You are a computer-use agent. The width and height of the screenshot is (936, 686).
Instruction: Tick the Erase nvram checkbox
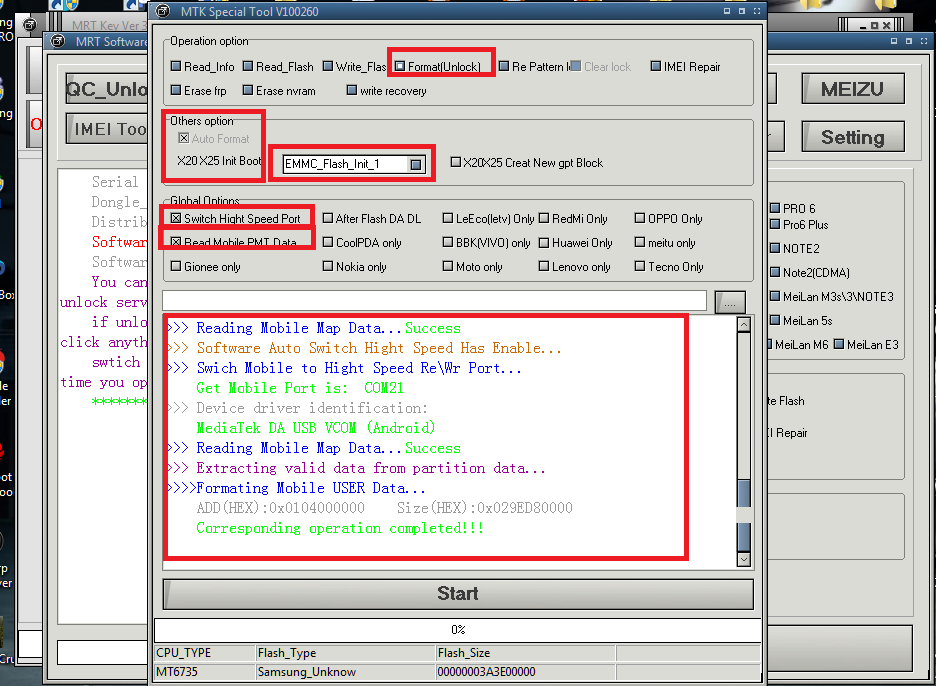point(248,90)
